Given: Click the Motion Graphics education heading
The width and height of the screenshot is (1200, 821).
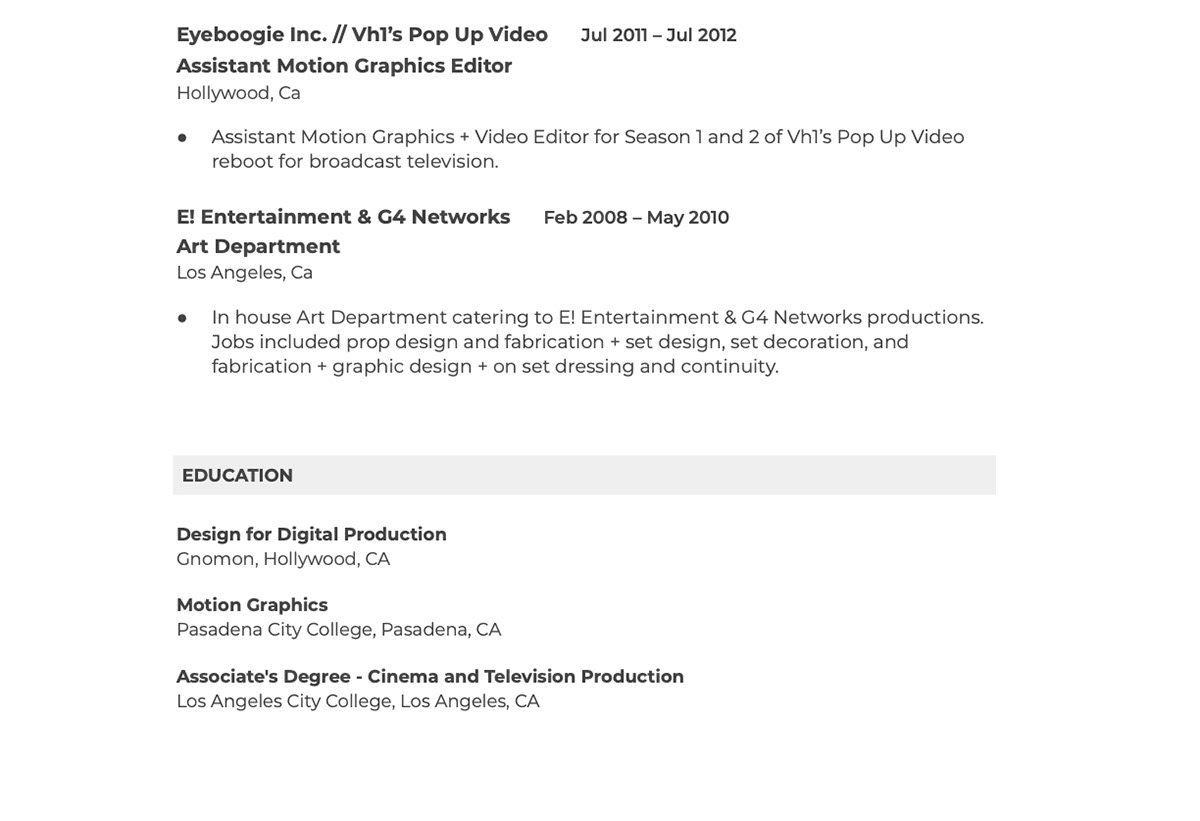Looking at the screenshot, I should (252, 605).
